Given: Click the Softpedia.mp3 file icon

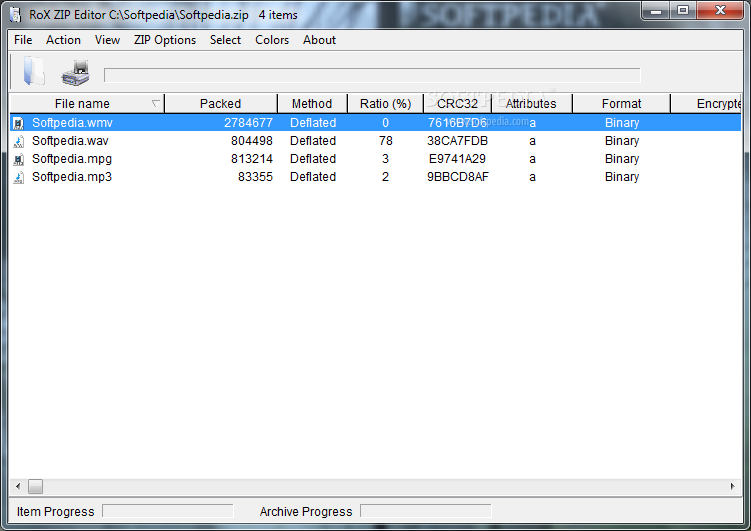Looking at the screenshot, I should 19,177.
